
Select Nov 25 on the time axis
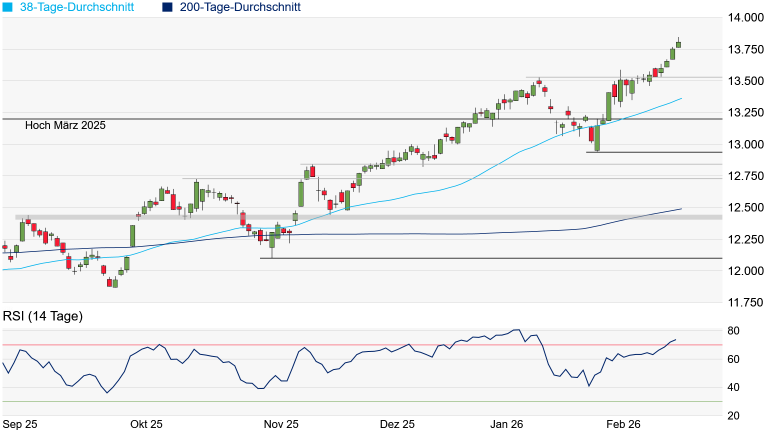point(281,424)
